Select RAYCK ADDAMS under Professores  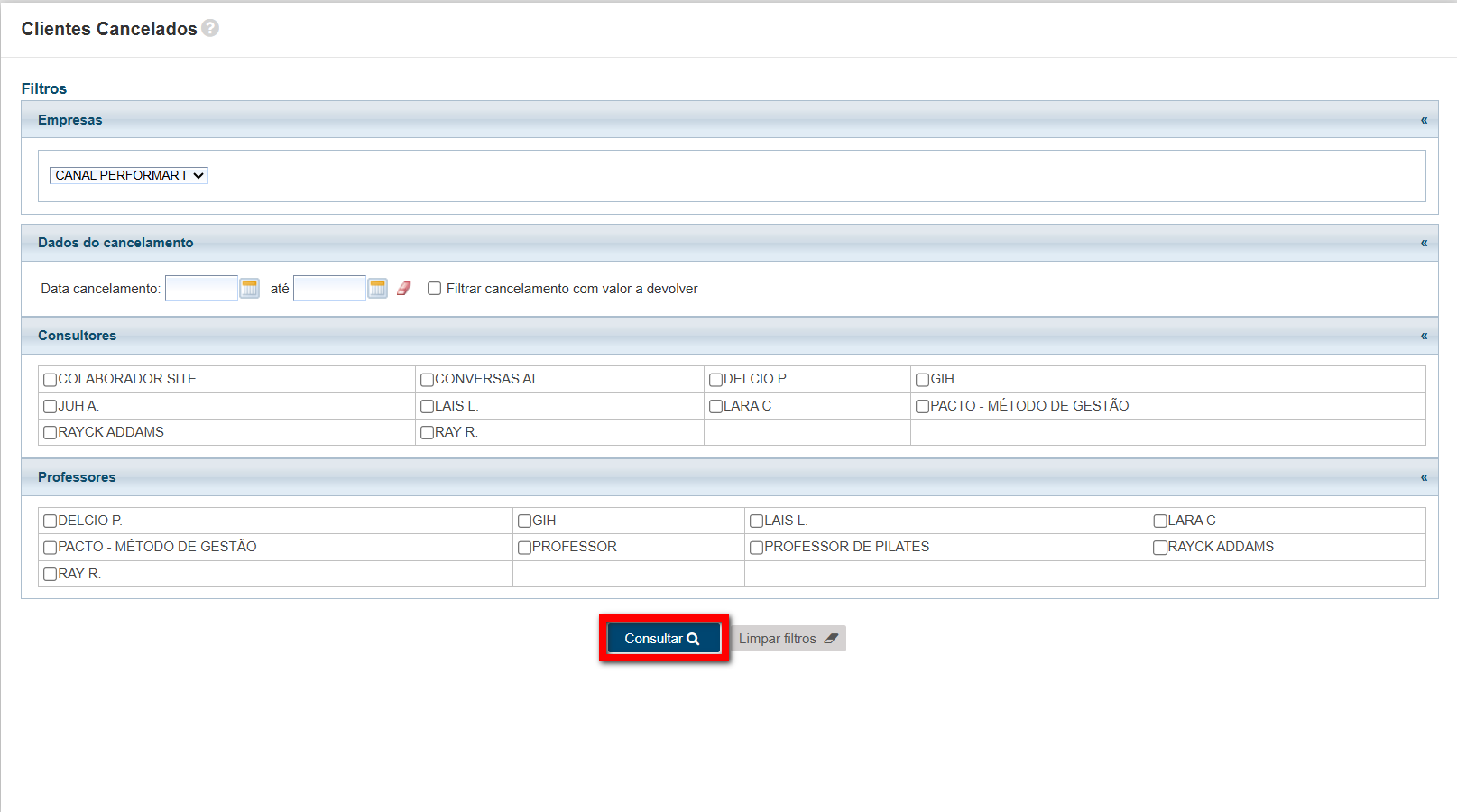coord(1160,548)
